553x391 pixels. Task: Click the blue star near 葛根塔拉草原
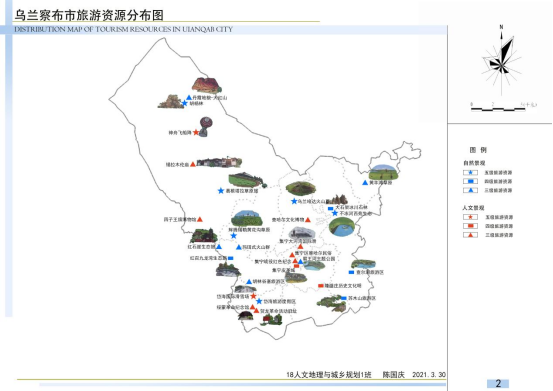(x=221, y=191)
